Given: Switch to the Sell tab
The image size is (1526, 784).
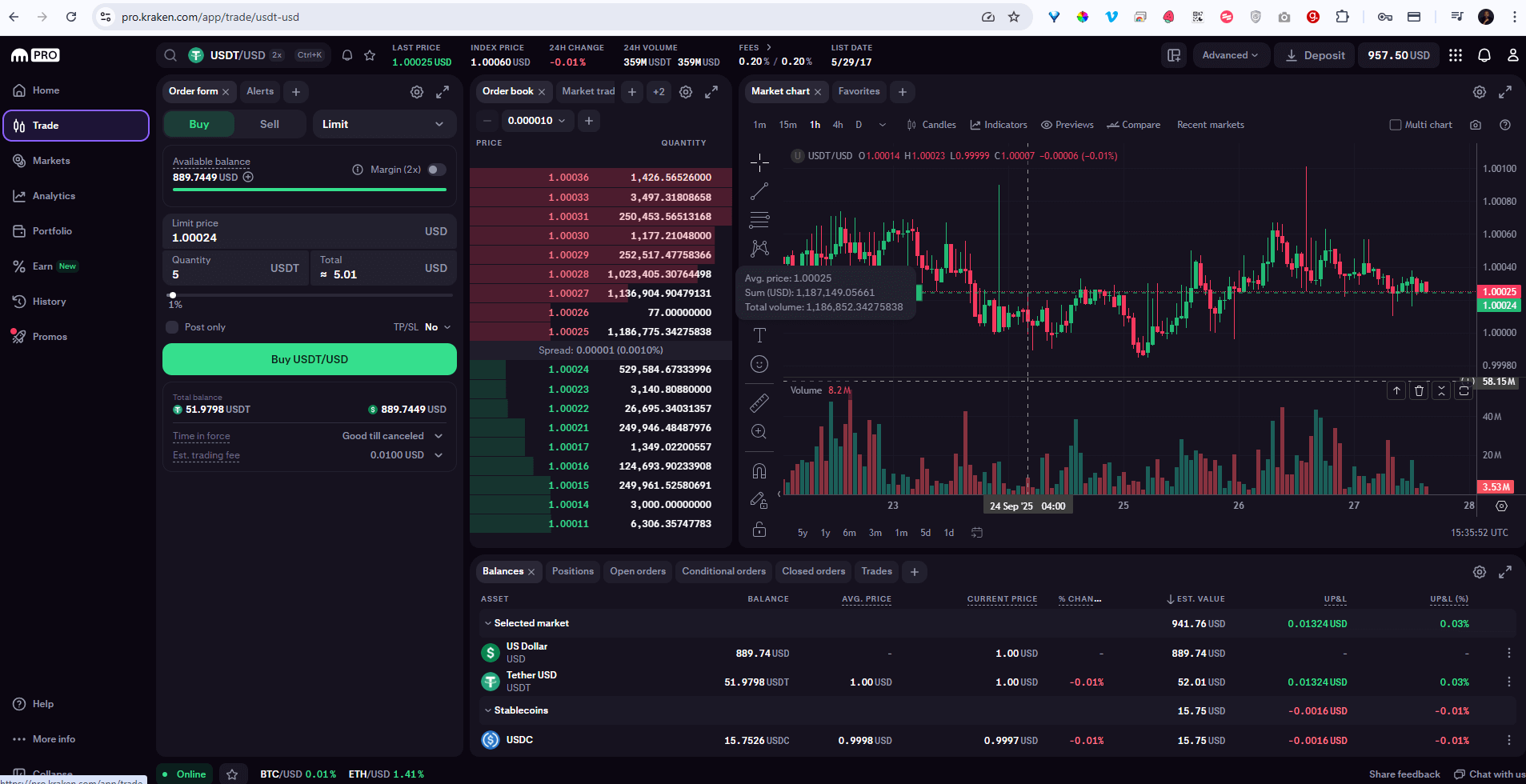Looking at the screenshot, I should pos(270,124).
